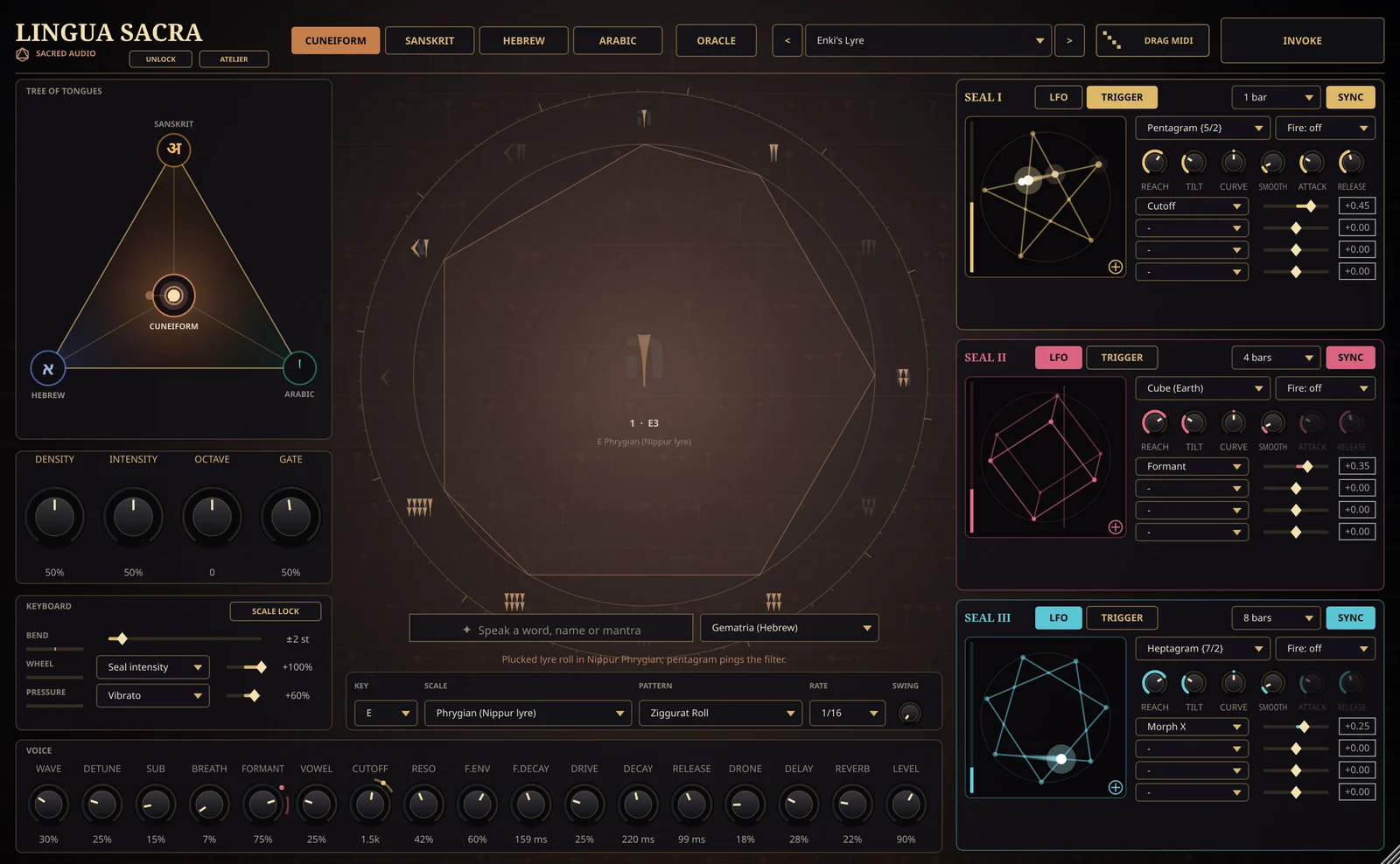Open the Enki's Lyre preset dropdown
Viewport: 1400px width, 864px height.
tap(927, 40)
